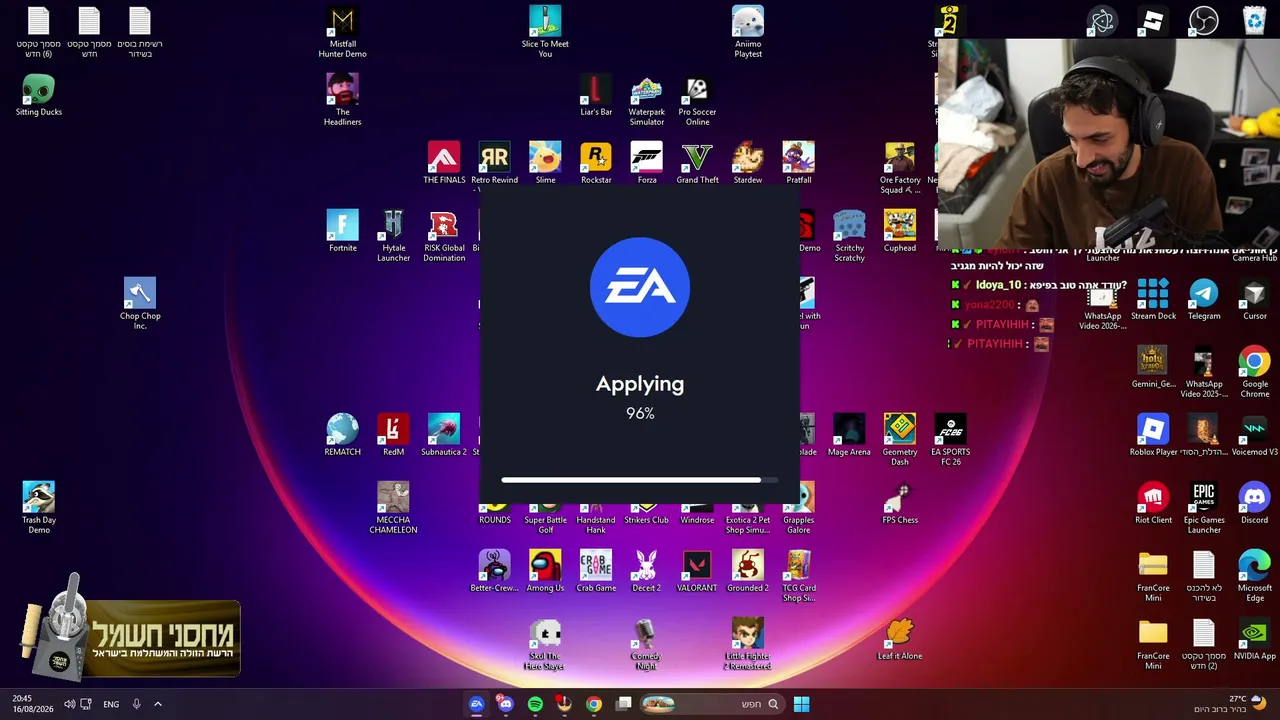The image size is (1280, 720).
Task: Launch RedM from the desktop
Action: (393, 435)
